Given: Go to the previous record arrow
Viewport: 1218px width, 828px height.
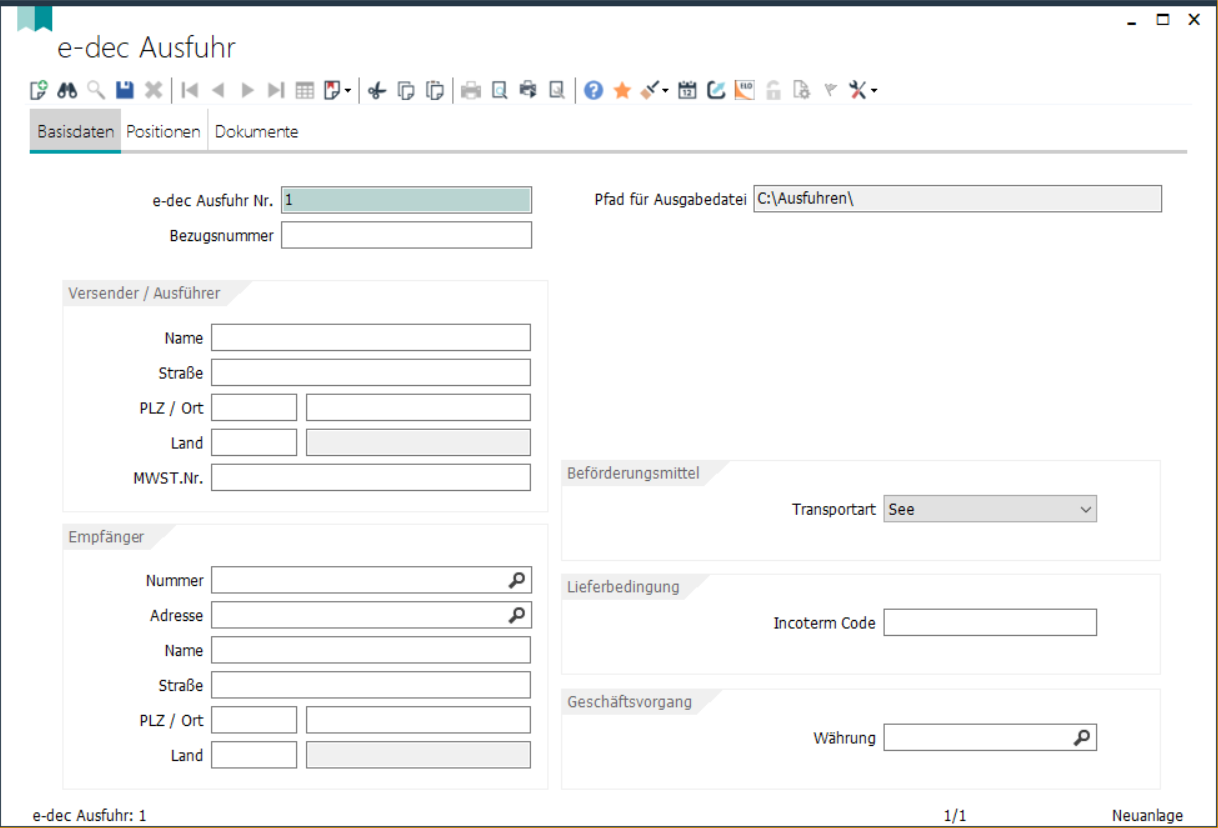Looking at the screenshot, I should click(x=218, y=91).
